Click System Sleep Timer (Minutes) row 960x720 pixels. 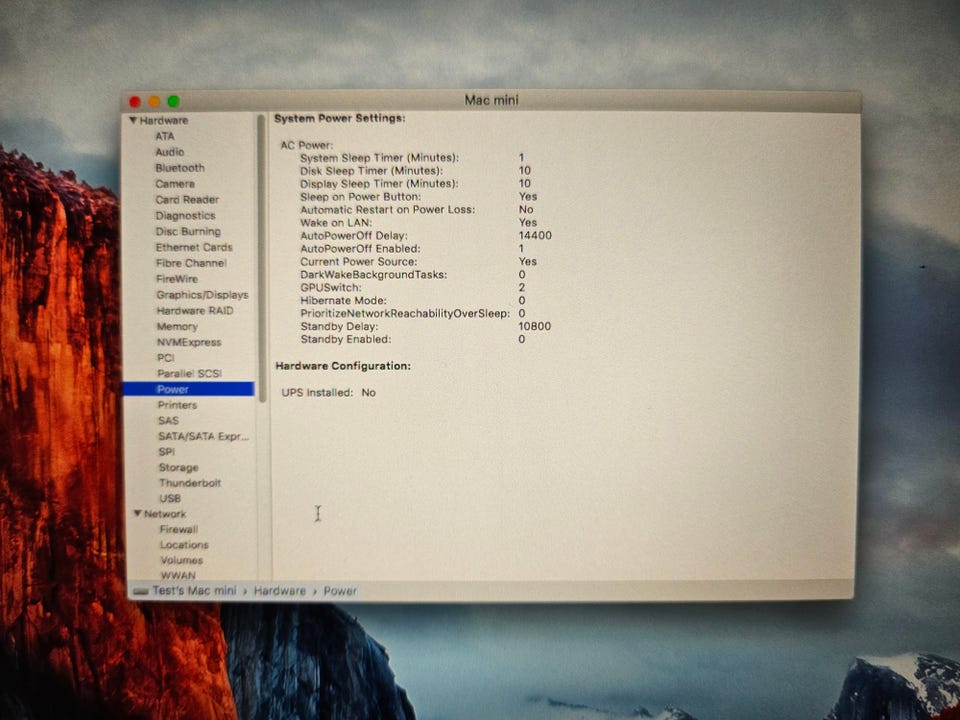tap(412, 158)
